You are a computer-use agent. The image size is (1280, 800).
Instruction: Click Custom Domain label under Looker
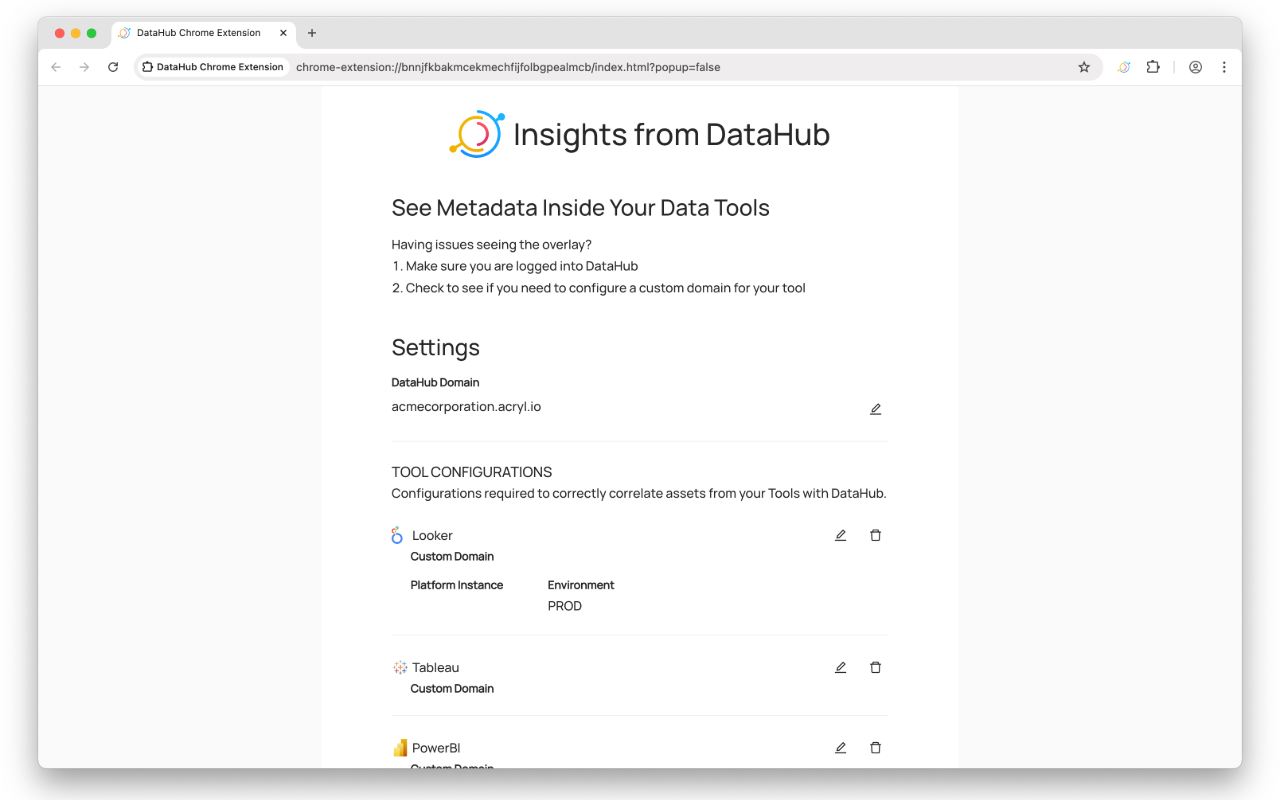pos(452,556)
